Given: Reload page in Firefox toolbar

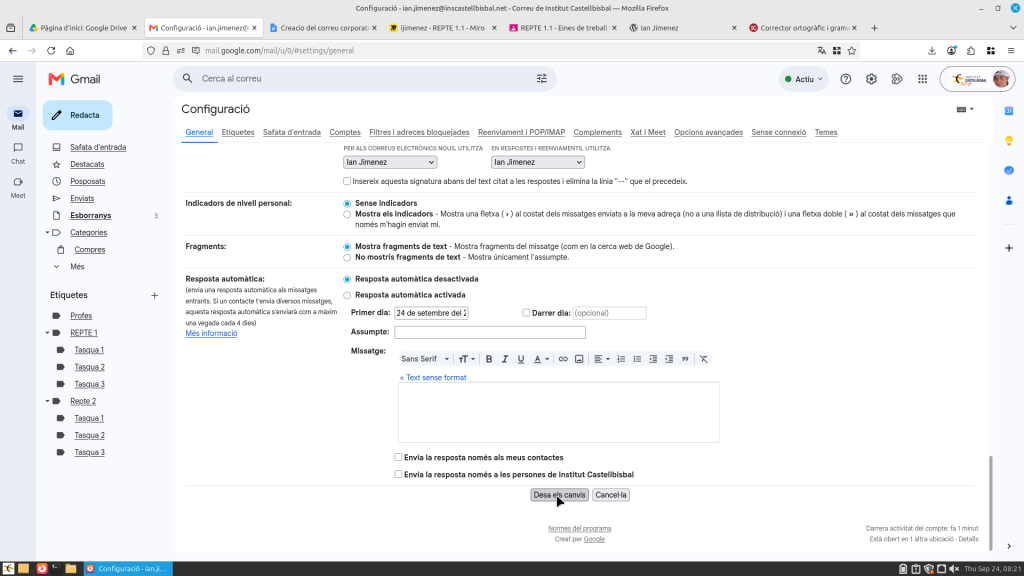Looking at the screenshot, I should coord(51,50).
